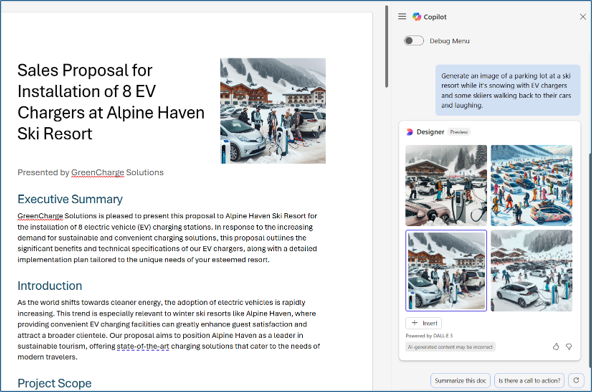Select the top-right colorful parking lot image

[x=532, y=185]
